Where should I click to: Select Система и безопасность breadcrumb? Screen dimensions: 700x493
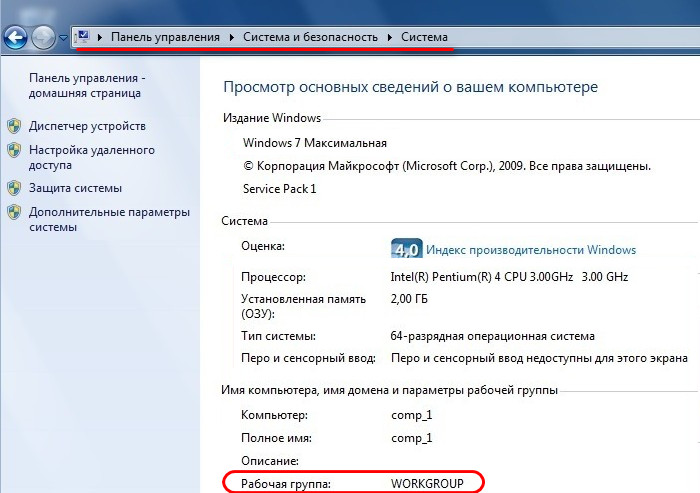[x=310, y=37]
